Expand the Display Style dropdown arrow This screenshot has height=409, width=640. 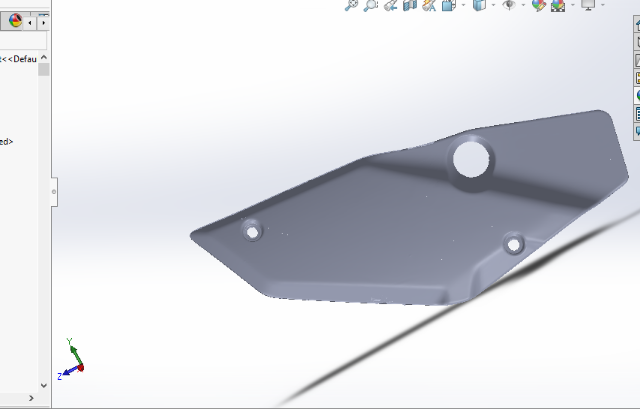tap(492, 5)
